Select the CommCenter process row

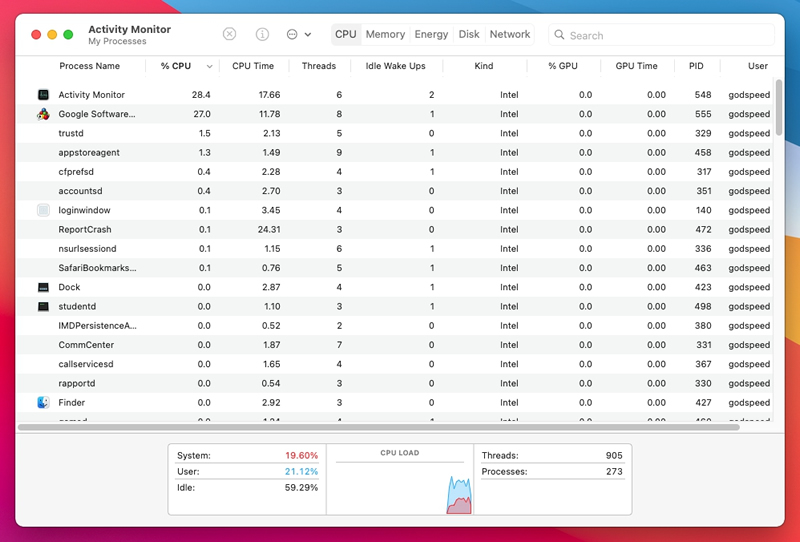click(x=394, y=344)
